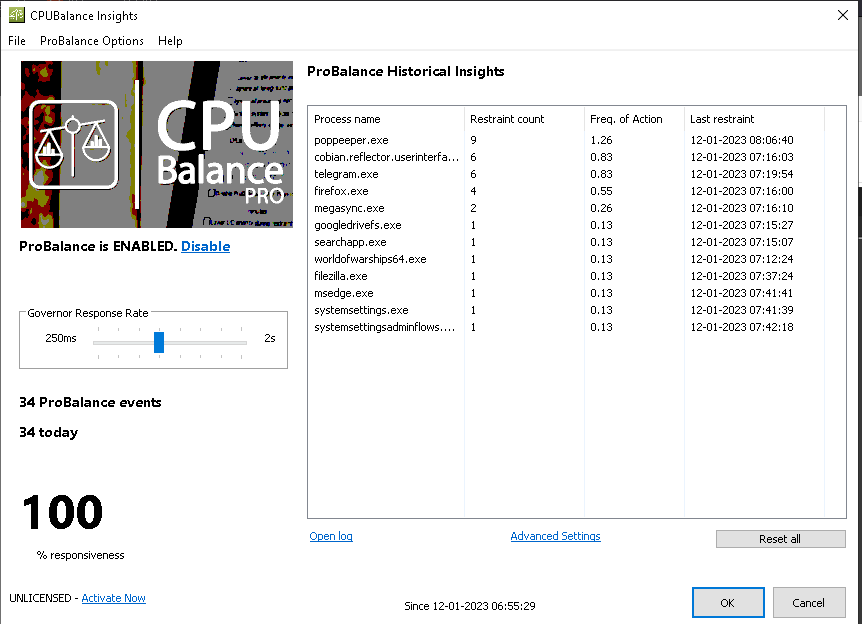
Task: Click the CPU Balance PRO banner image
Action: [x=157, y=144]
